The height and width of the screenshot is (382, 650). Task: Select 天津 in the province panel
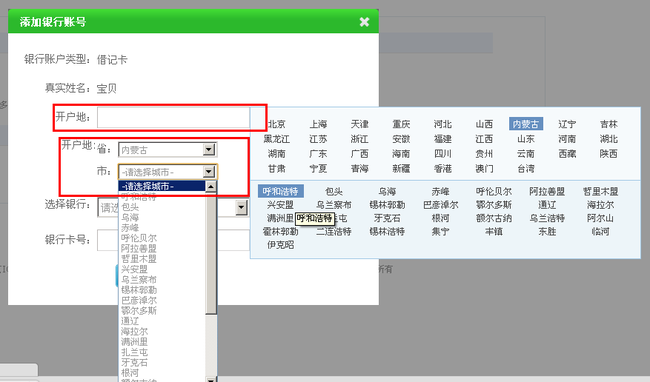(359, 124)
